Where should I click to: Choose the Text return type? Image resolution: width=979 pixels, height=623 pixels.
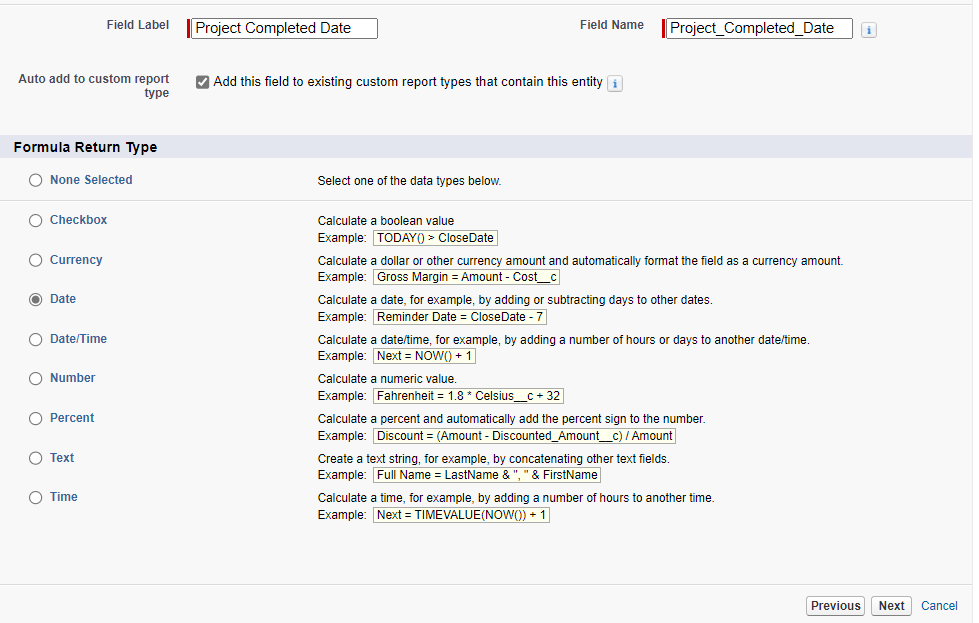point(36,458)
